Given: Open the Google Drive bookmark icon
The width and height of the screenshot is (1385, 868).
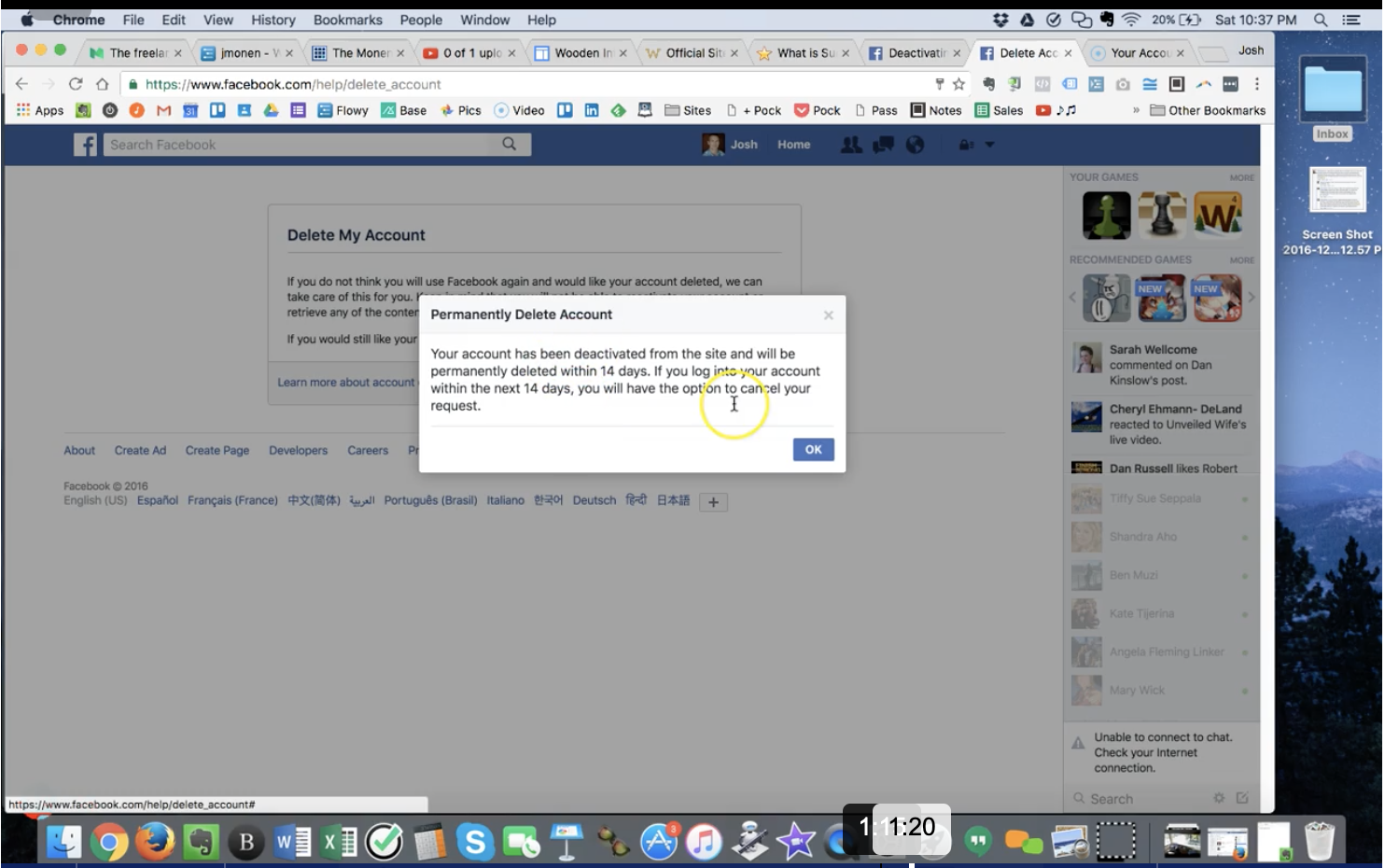Looking at the screenshot, I should click(x=271, y=110).
